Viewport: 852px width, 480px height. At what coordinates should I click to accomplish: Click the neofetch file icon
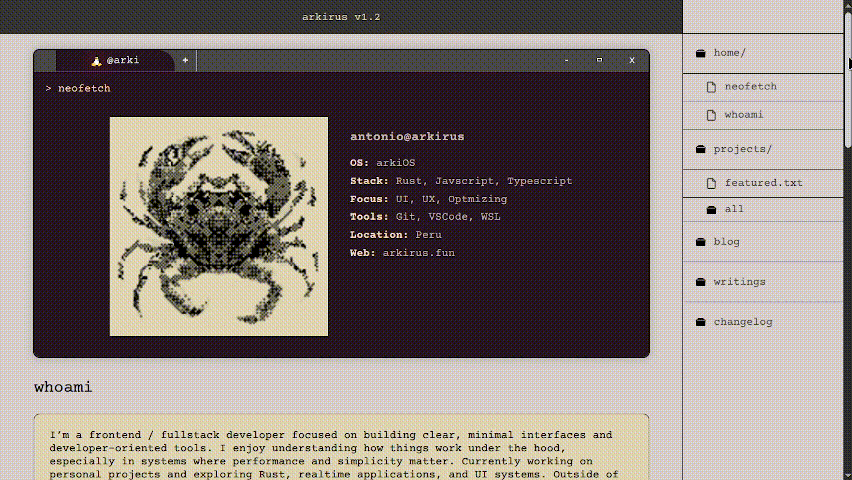pyautogui.click(x=712, y=87)
